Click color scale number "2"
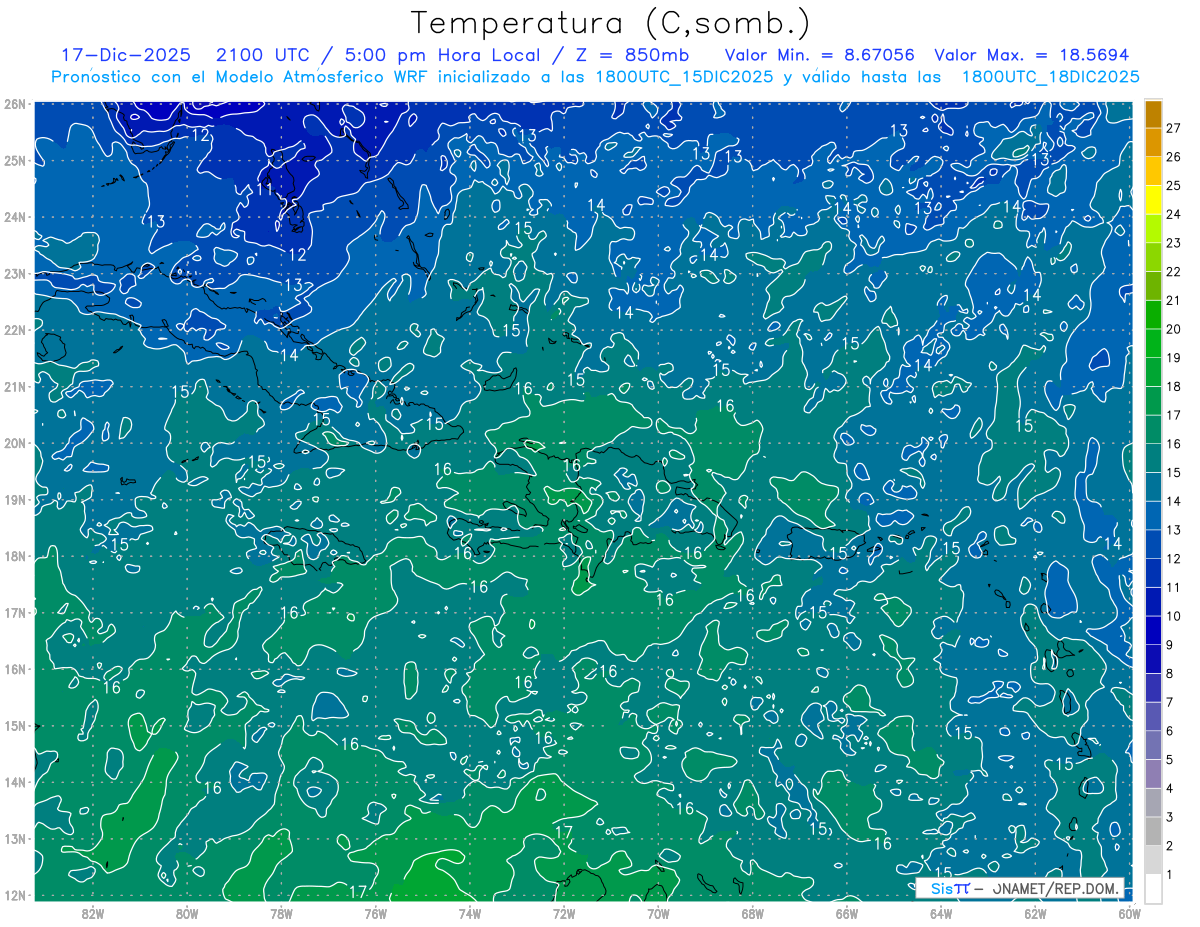This screenshot has width=1200, height=927. (1170, 846)
